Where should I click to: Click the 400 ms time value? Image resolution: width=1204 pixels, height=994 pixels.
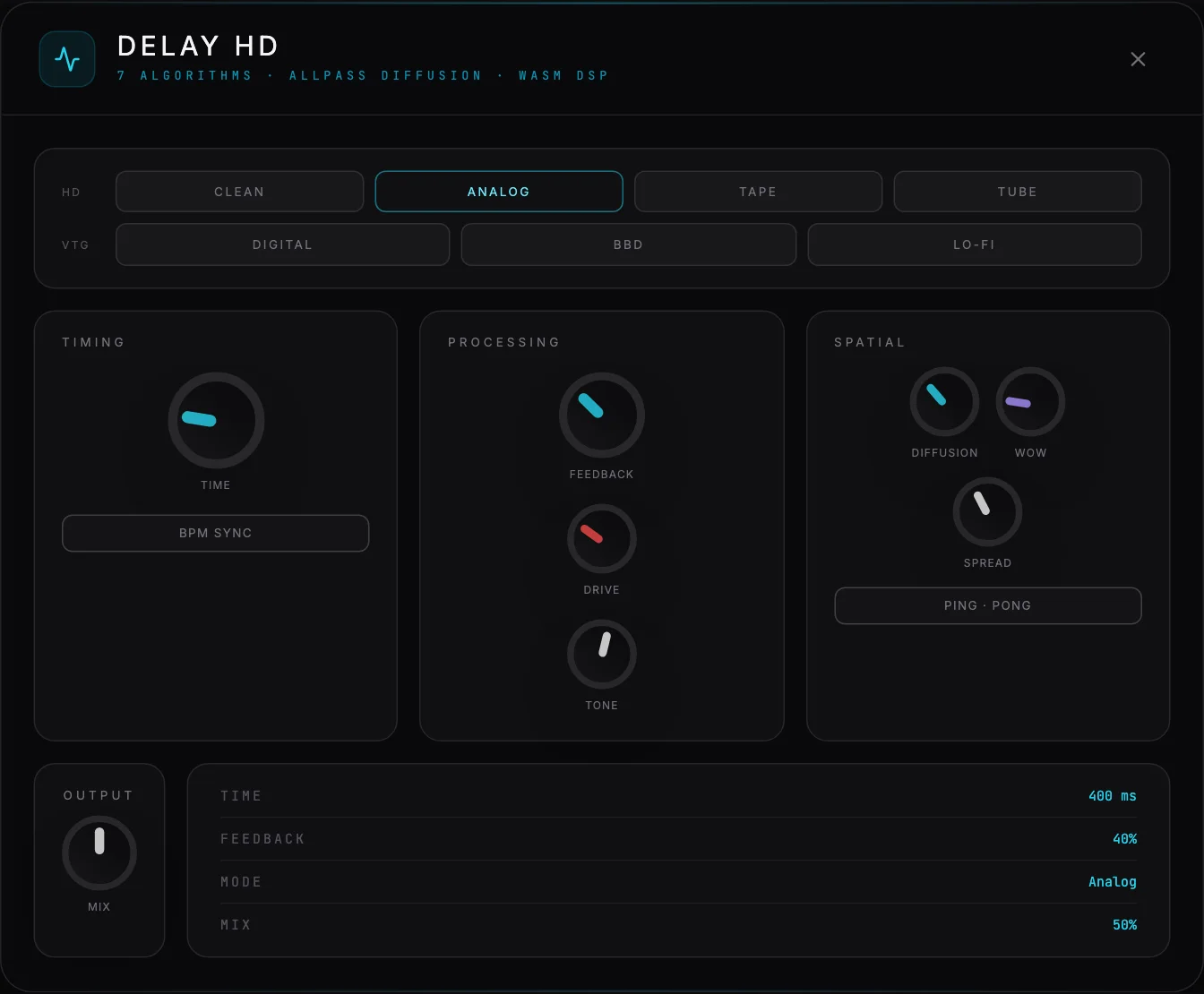[1112, 796]
